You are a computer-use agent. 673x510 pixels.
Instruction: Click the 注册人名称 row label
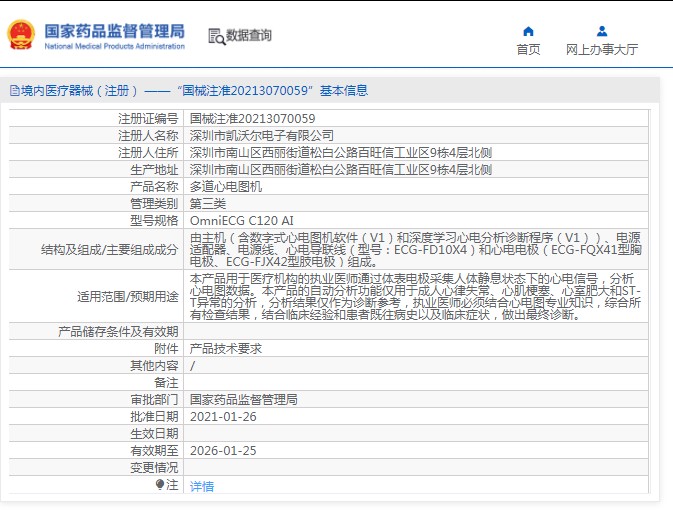[148, 136]
